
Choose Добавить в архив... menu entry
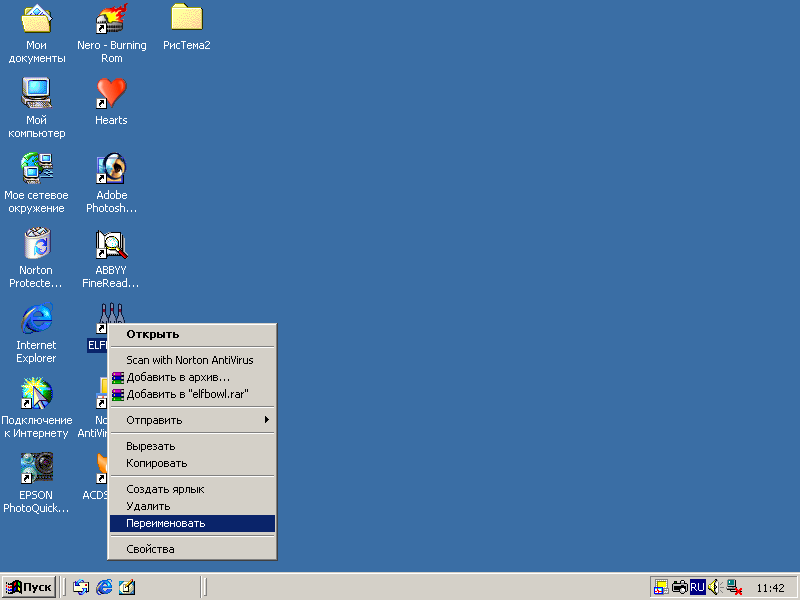(192, 378)
